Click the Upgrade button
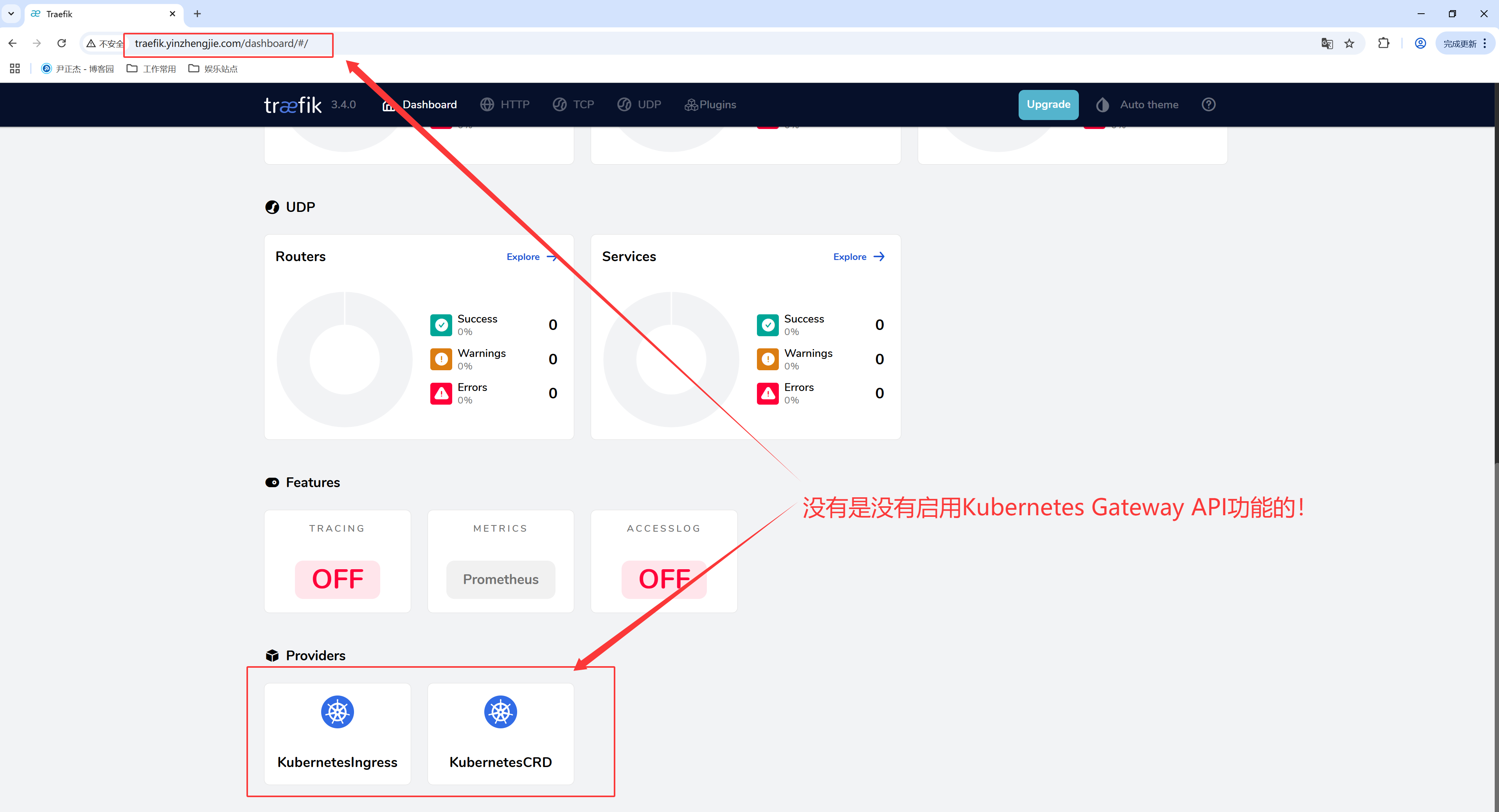 pyautogui.click(x=1048, y=105)
